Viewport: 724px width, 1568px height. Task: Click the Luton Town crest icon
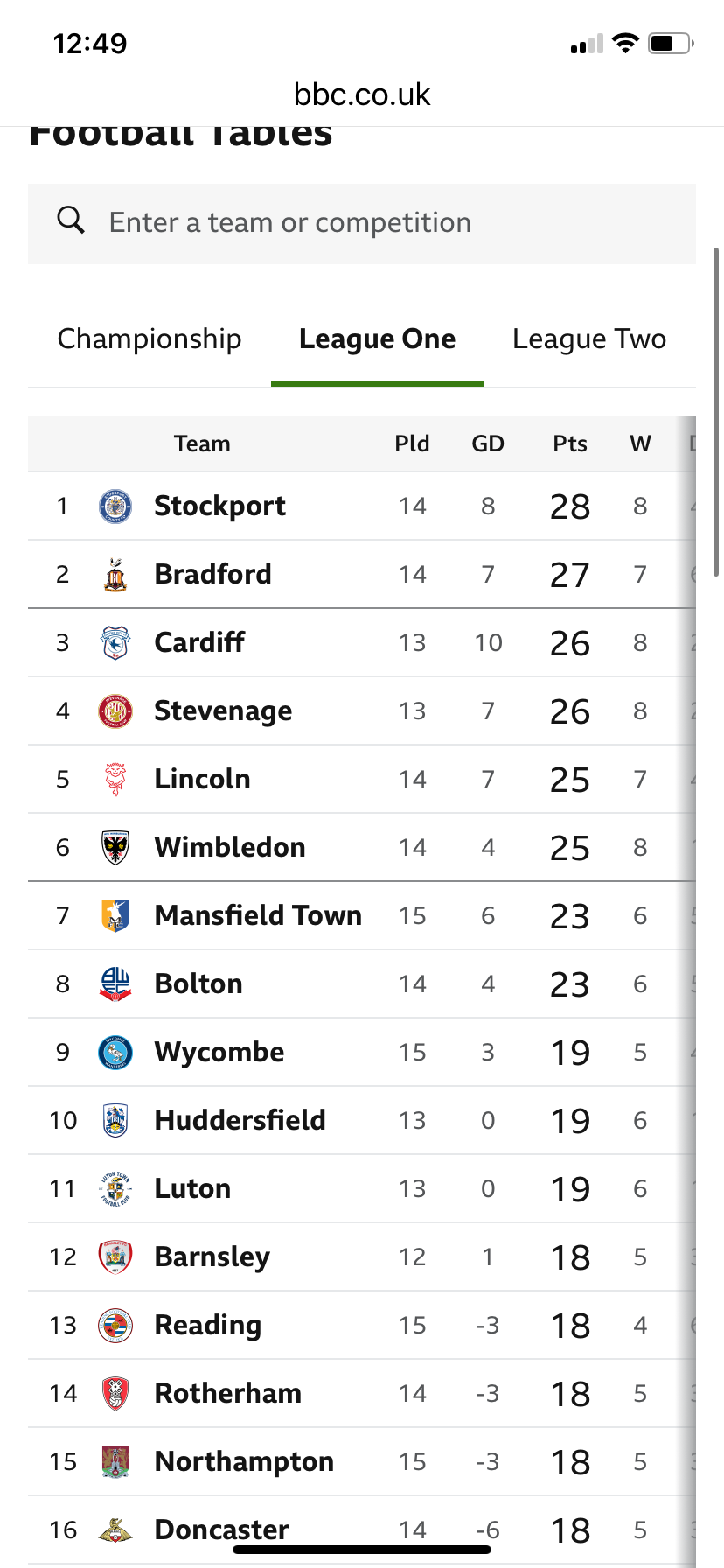click(x=115, y=1189)
